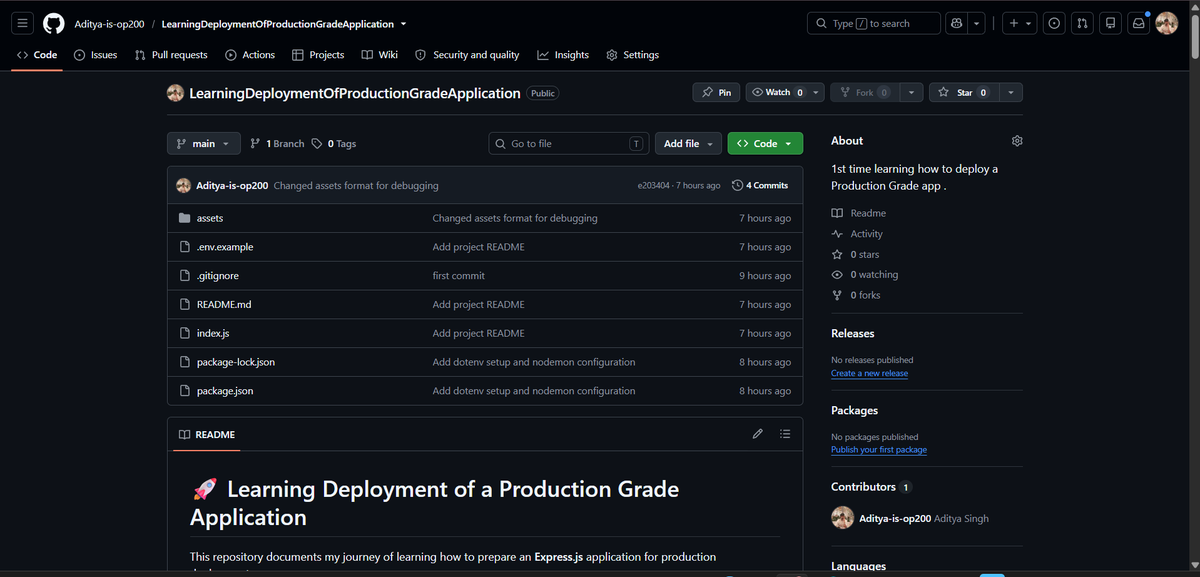The width and height of the screenshot is (1200, 577).
Task: Click the repository owner avatar beside repo title
Action: click(x=175, y=93)
